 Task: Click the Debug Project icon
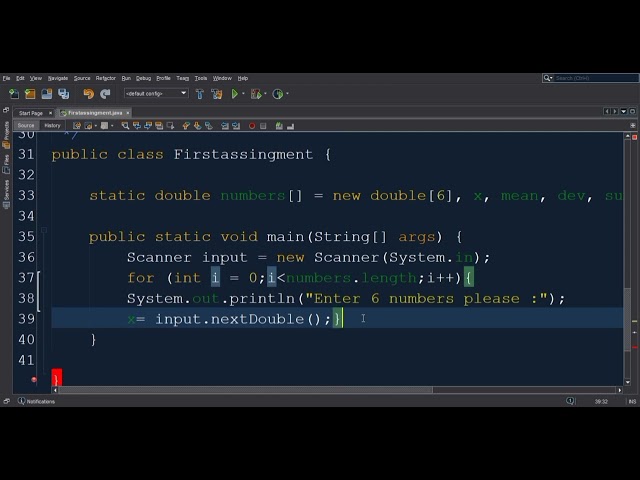coord(256,94)
